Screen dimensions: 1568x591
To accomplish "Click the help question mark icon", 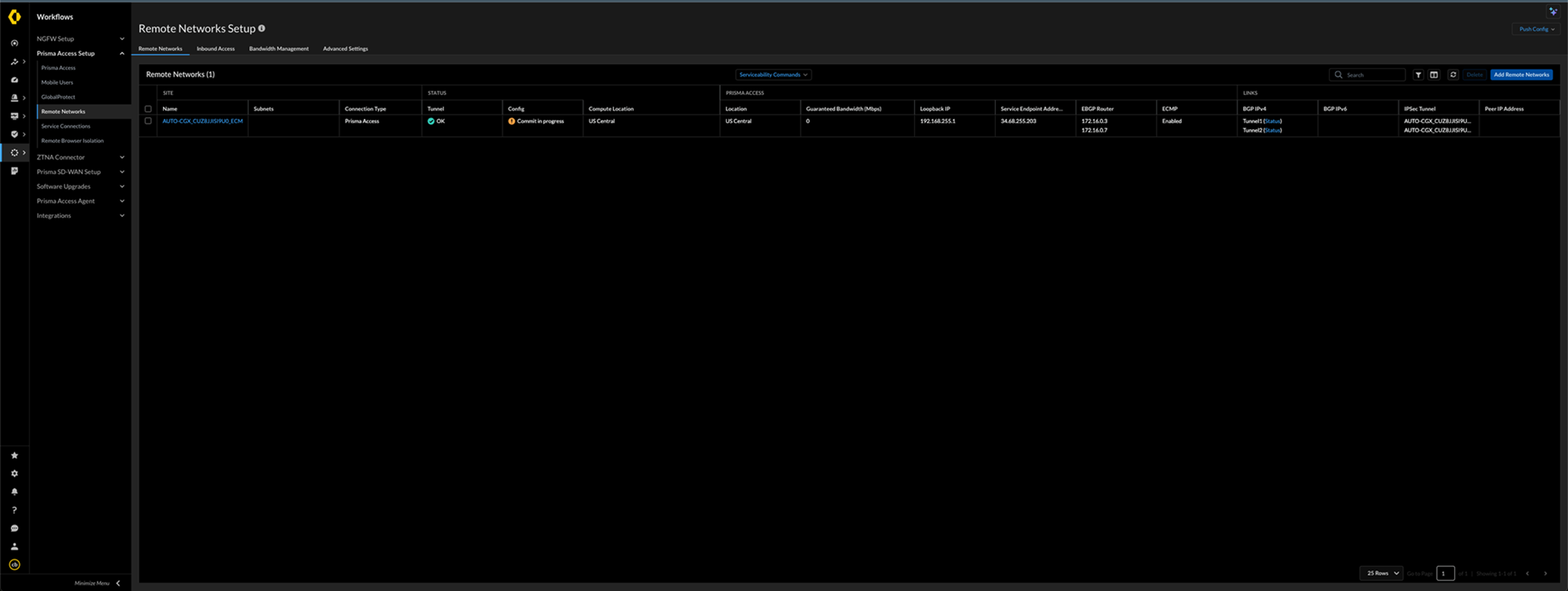I will click(15, 510).
